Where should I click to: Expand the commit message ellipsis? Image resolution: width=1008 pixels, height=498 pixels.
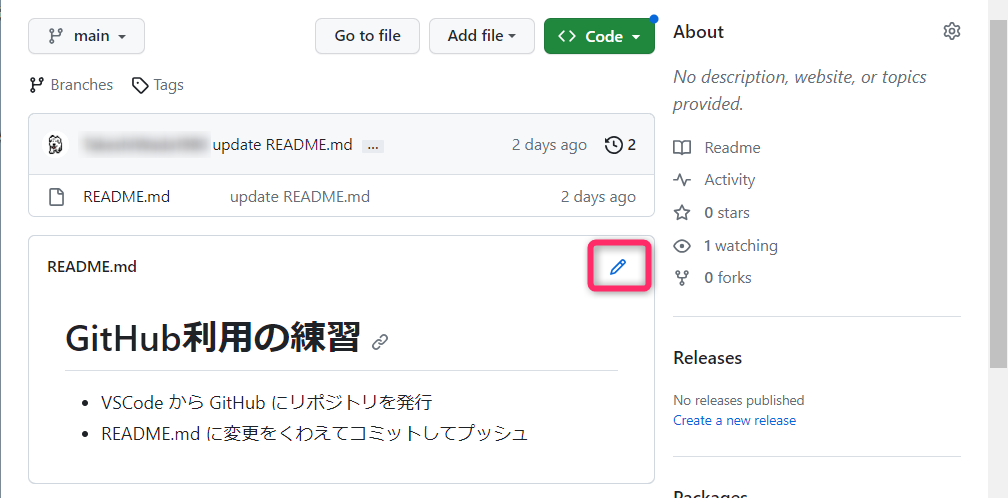click(x=373, y=146)
